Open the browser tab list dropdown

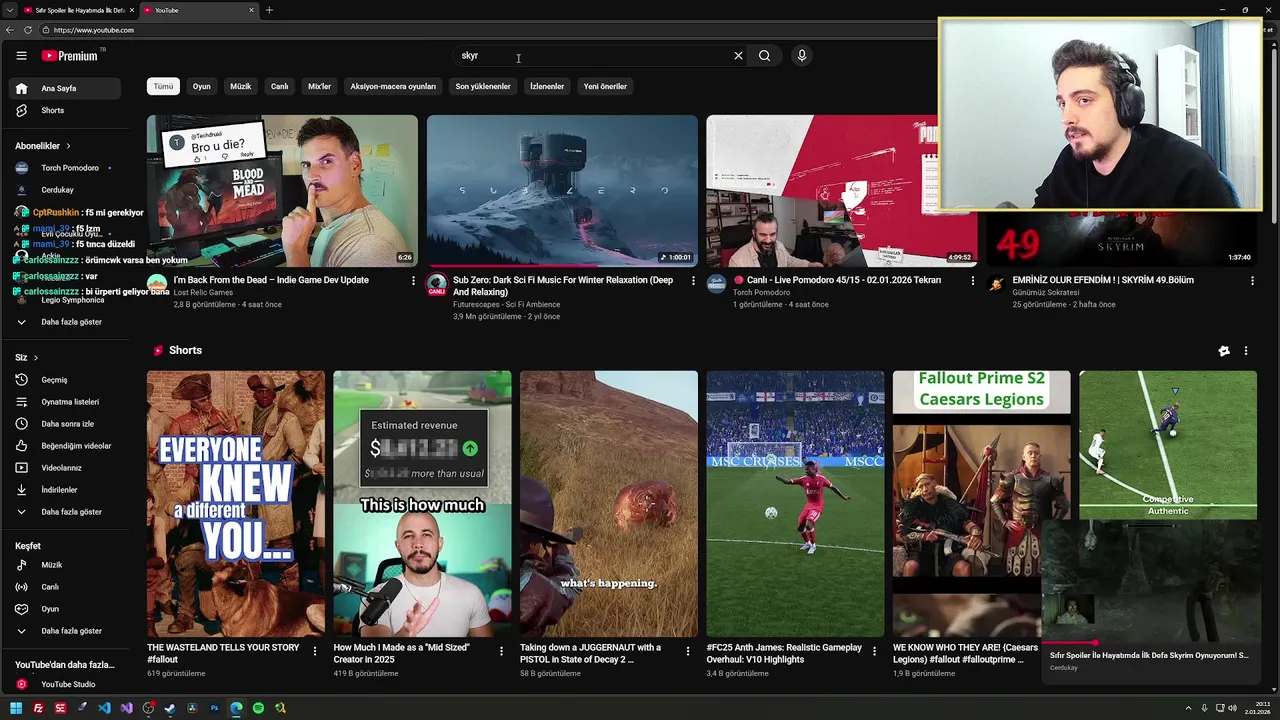coord(10,10)
